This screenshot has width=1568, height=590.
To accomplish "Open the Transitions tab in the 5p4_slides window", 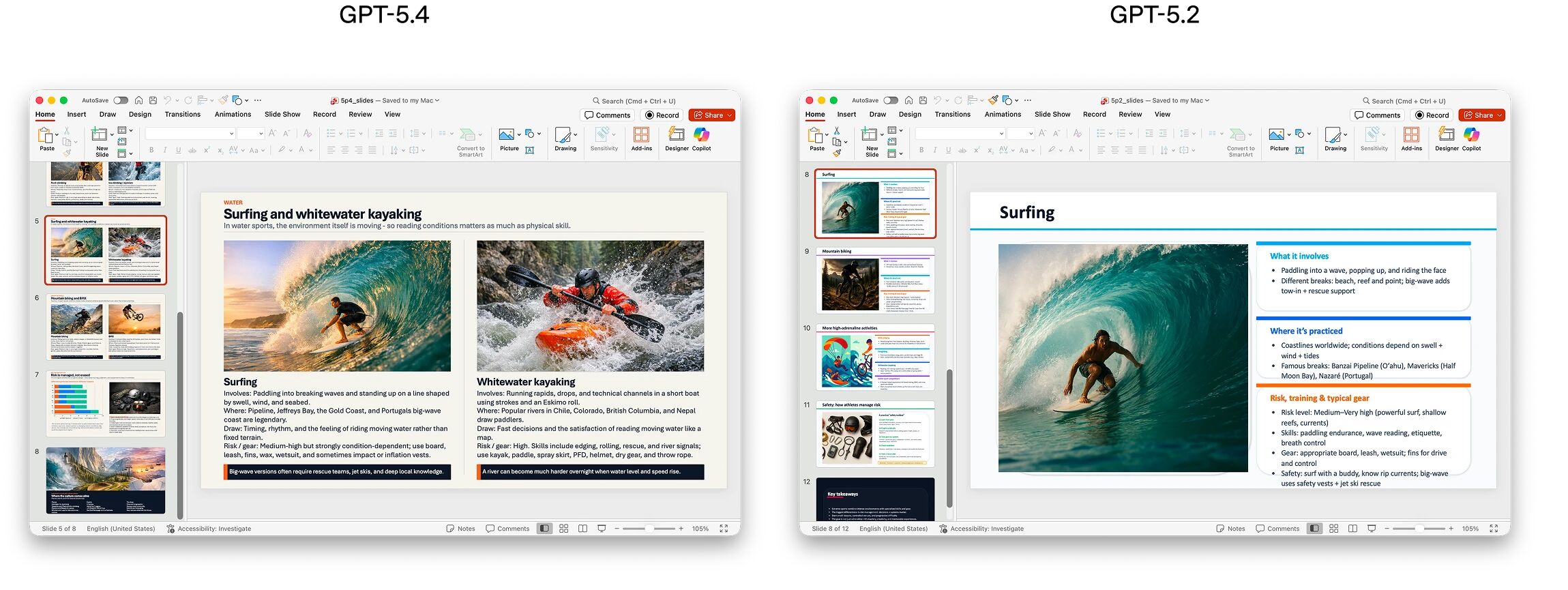I will (182, 115).
